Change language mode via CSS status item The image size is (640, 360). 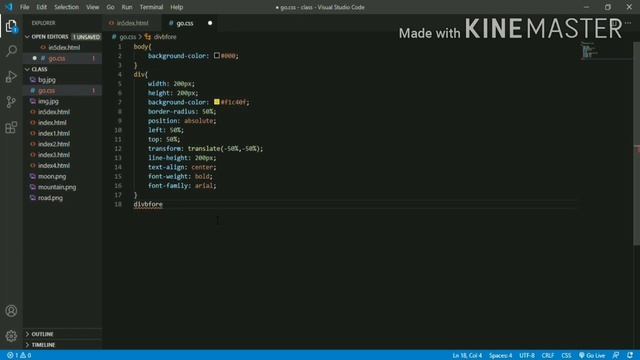(566, 356)
